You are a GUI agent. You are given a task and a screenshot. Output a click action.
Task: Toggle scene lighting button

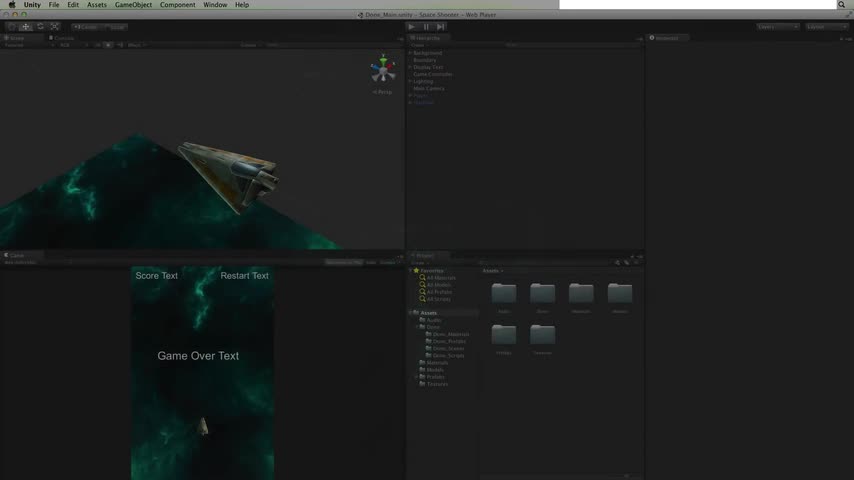click(x=108, y=45)
